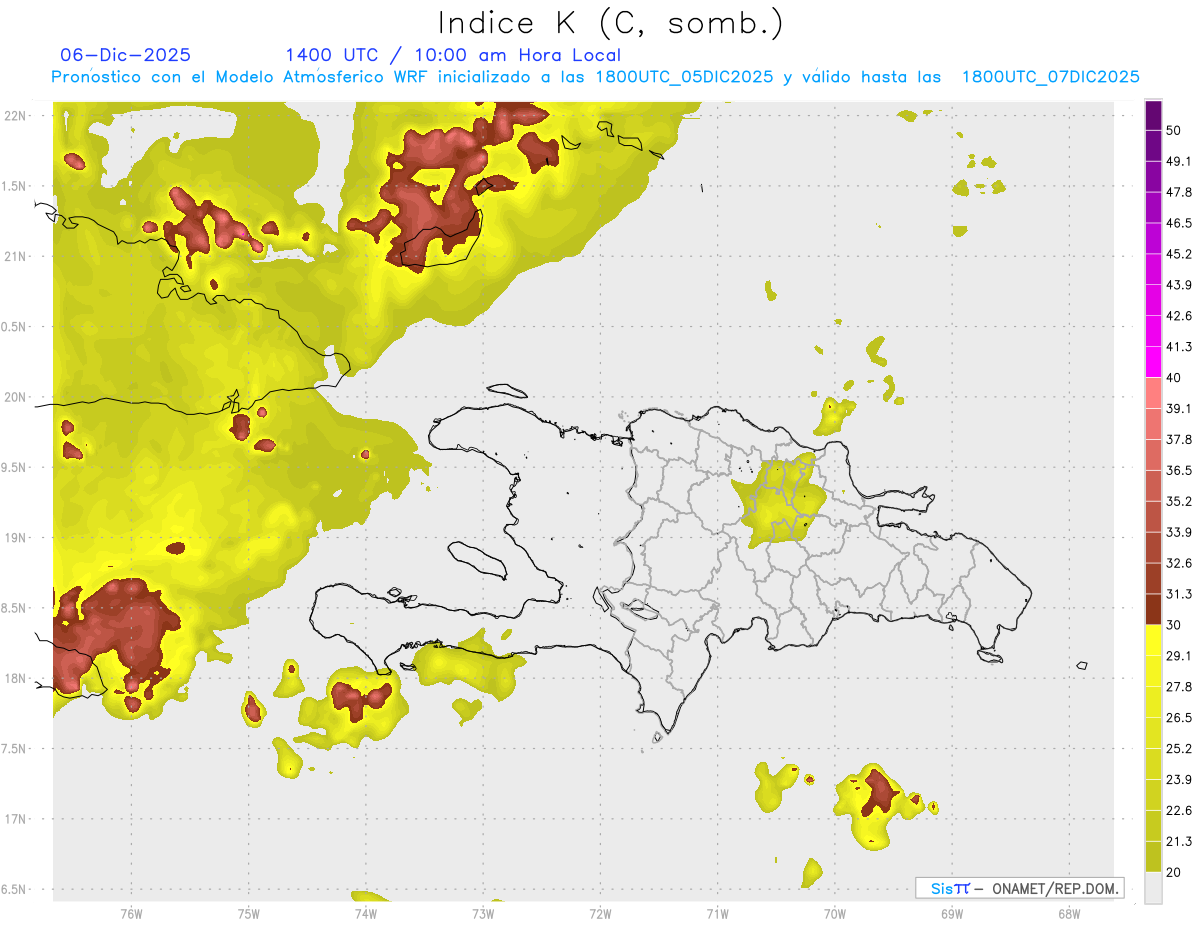Click the legend value 42.6
The image size is (1200, 927).
pyautogui.click(x=1179, y=316)
